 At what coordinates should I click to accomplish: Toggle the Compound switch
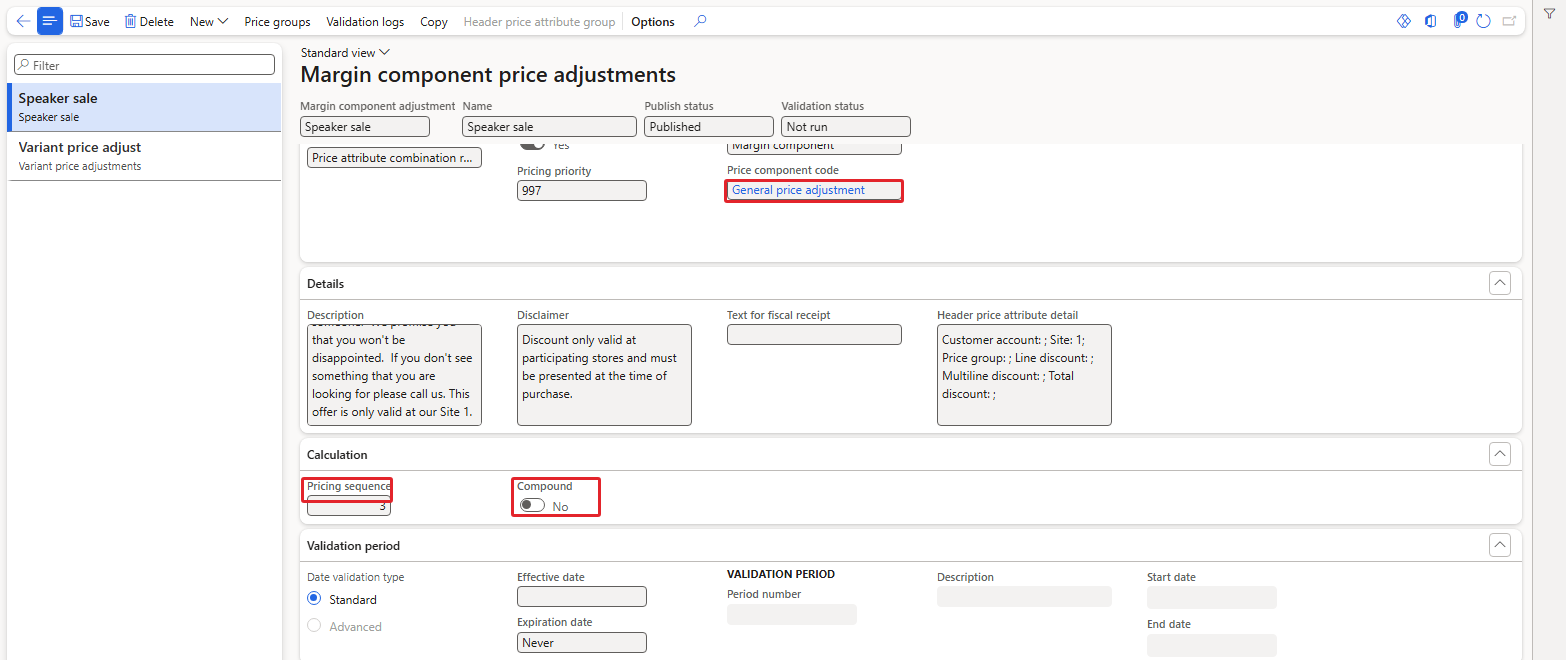click(x=532, y=506)
